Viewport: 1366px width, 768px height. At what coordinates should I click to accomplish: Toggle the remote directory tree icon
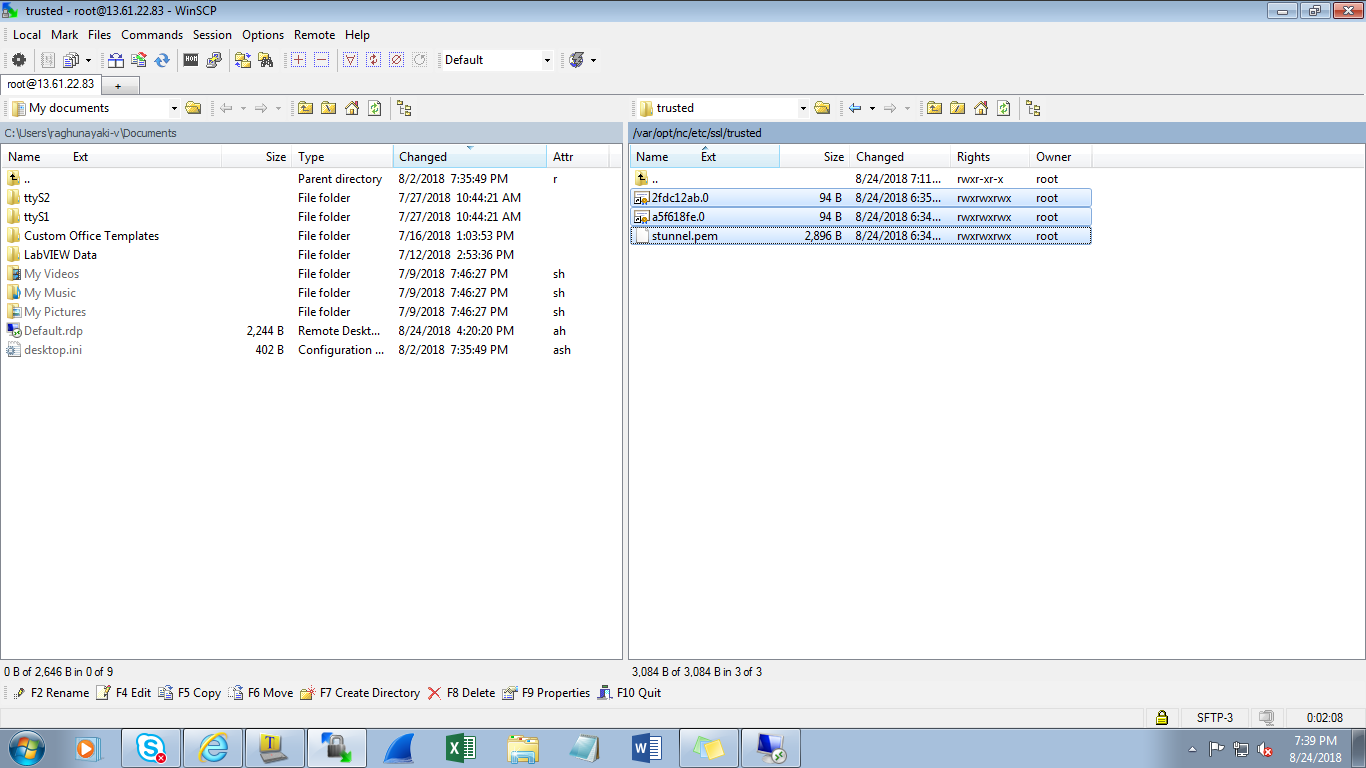tap(1033, 108)
